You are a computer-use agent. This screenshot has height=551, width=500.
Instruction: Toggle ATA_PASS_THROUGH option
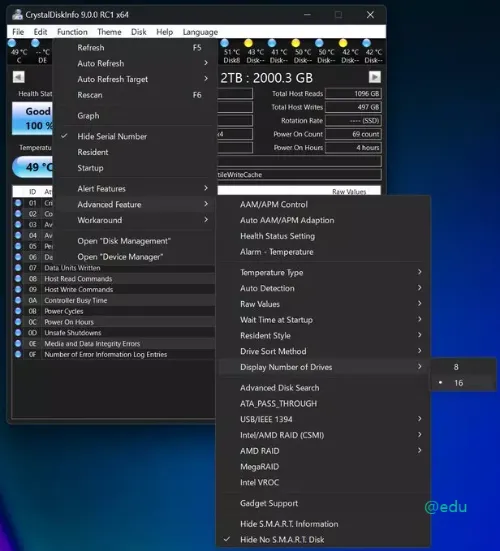tap(323, 403)
